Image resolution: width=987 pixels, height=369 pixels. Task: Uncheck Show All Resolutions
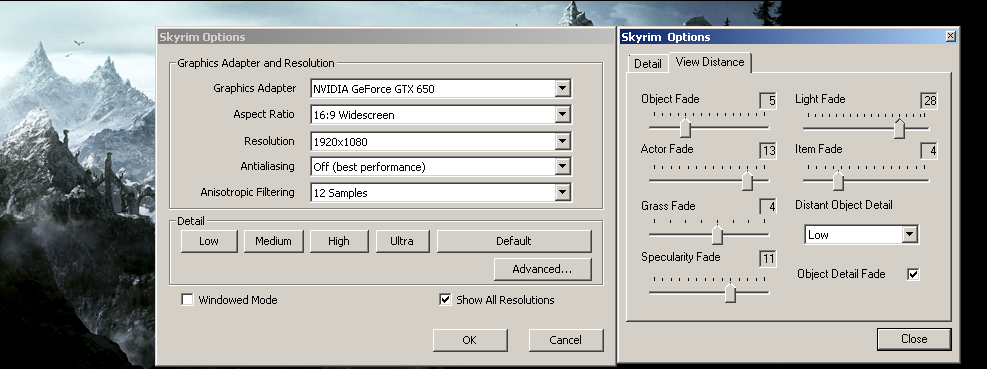[445, 300]
